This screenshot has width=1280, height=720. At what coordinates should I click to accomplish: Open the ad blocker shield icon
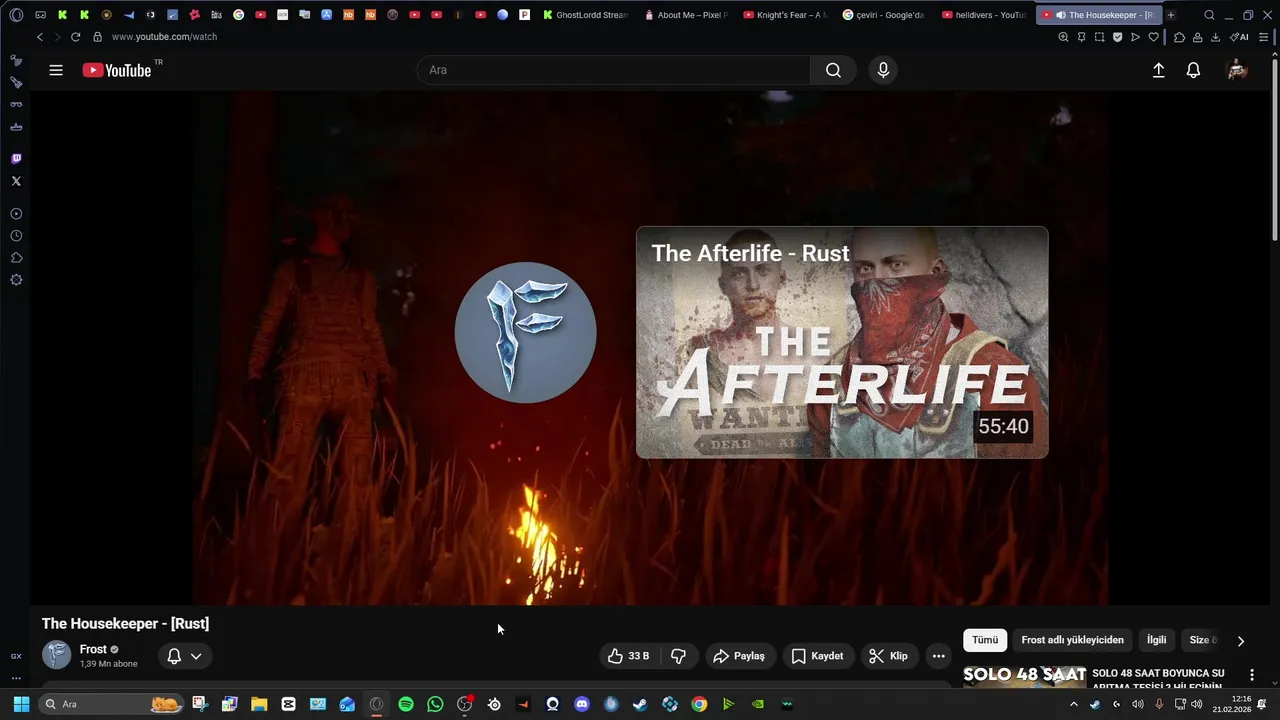pos(1117,37)
